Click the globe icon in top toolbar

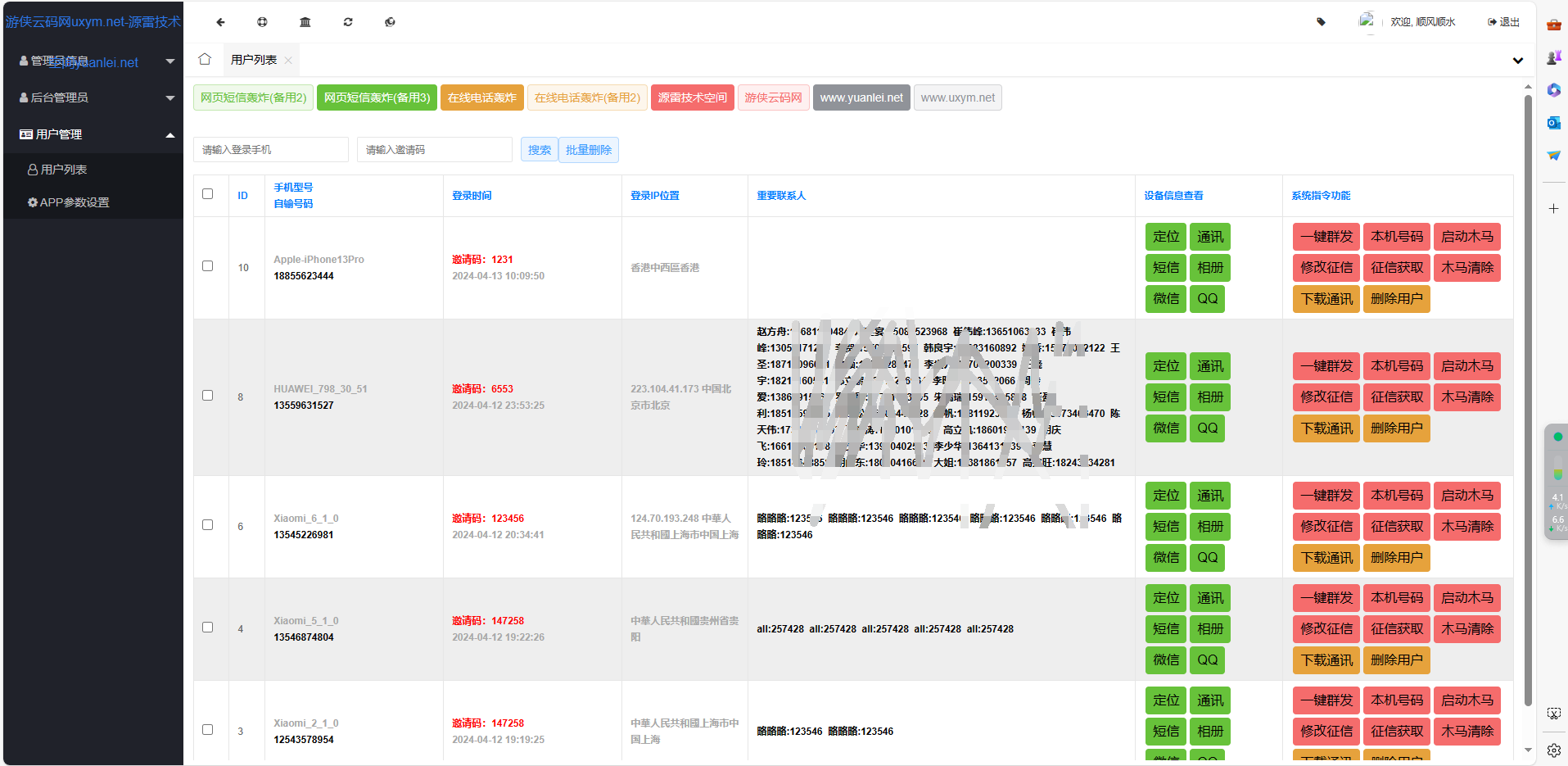coord(390,22)
